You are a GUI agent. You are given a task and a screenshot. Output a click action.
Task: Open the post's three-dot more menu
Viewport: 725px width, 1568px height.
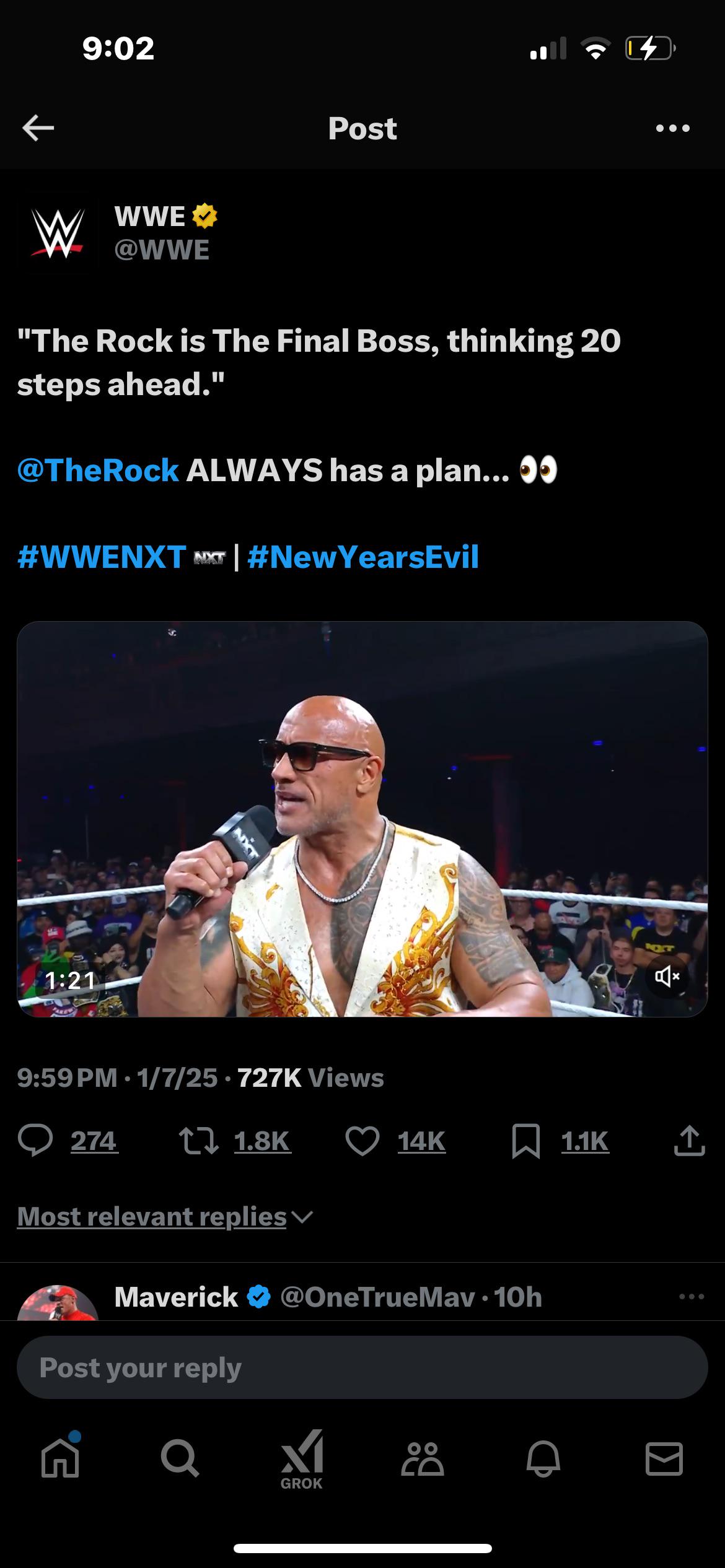tap(672, 128)
